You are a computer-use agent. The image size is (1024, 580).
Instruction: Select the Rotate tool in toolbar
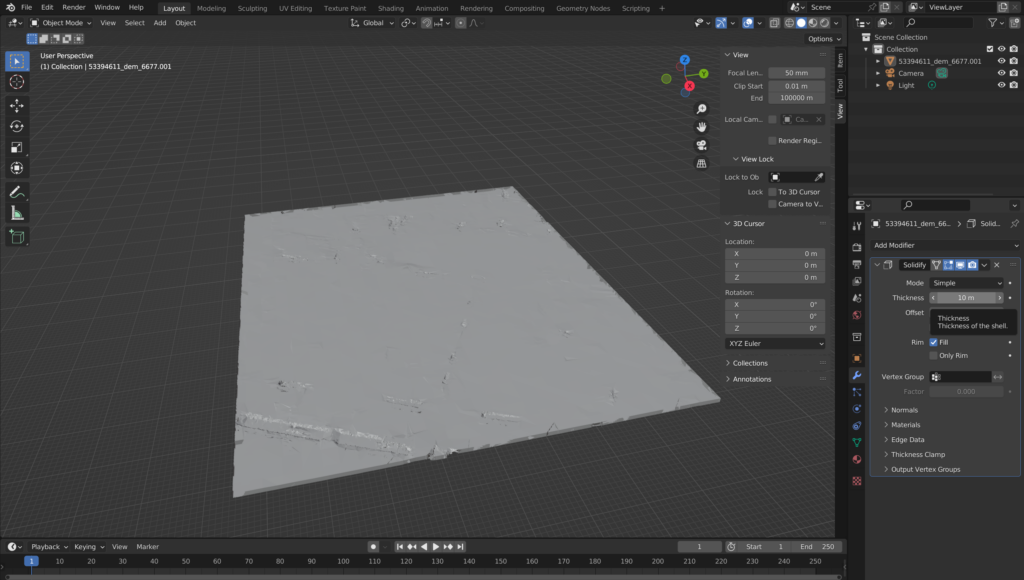pos(17,126)
